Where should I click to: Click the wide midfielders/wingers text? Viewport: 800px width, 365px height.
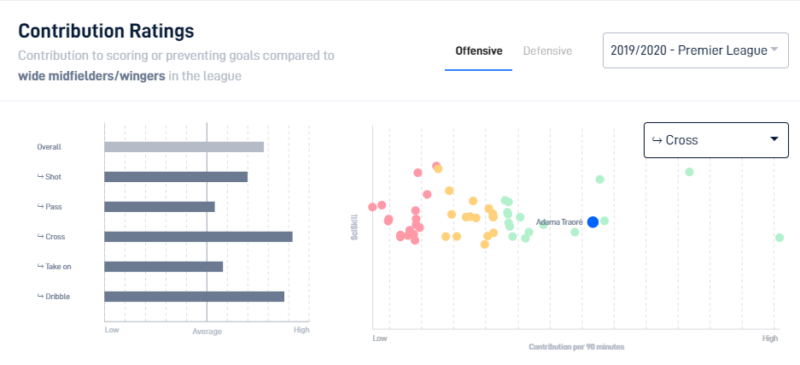91,77
